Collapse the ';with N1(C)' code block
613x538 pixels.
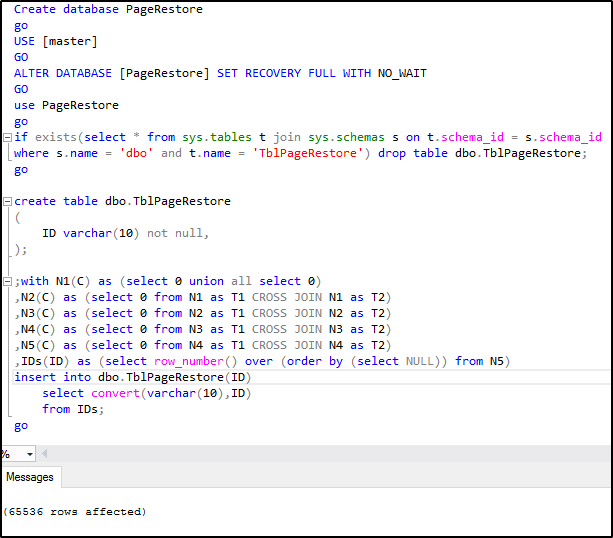[x=7, y=282]
